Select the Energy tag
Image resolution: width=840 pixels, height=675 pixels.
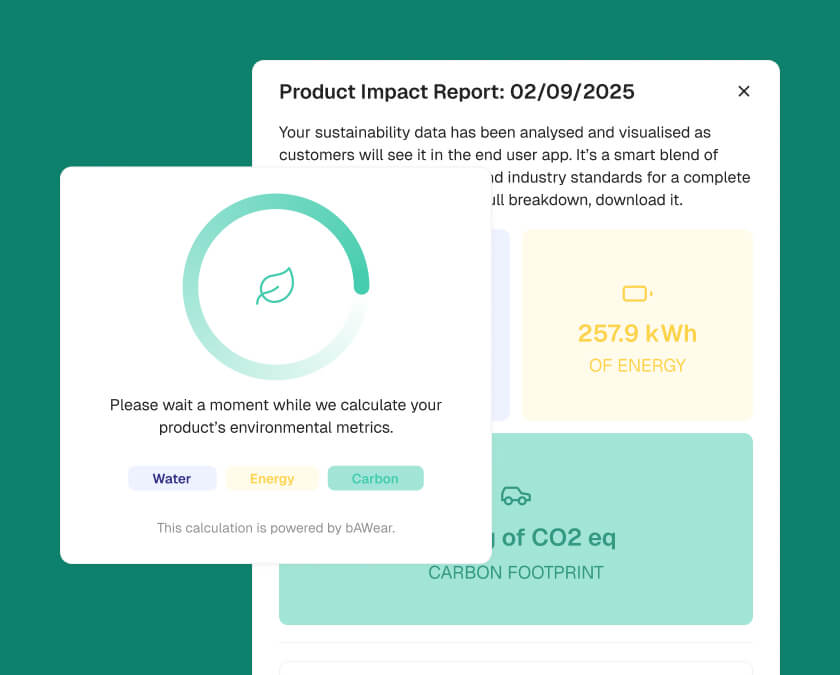tap(272, 478)
